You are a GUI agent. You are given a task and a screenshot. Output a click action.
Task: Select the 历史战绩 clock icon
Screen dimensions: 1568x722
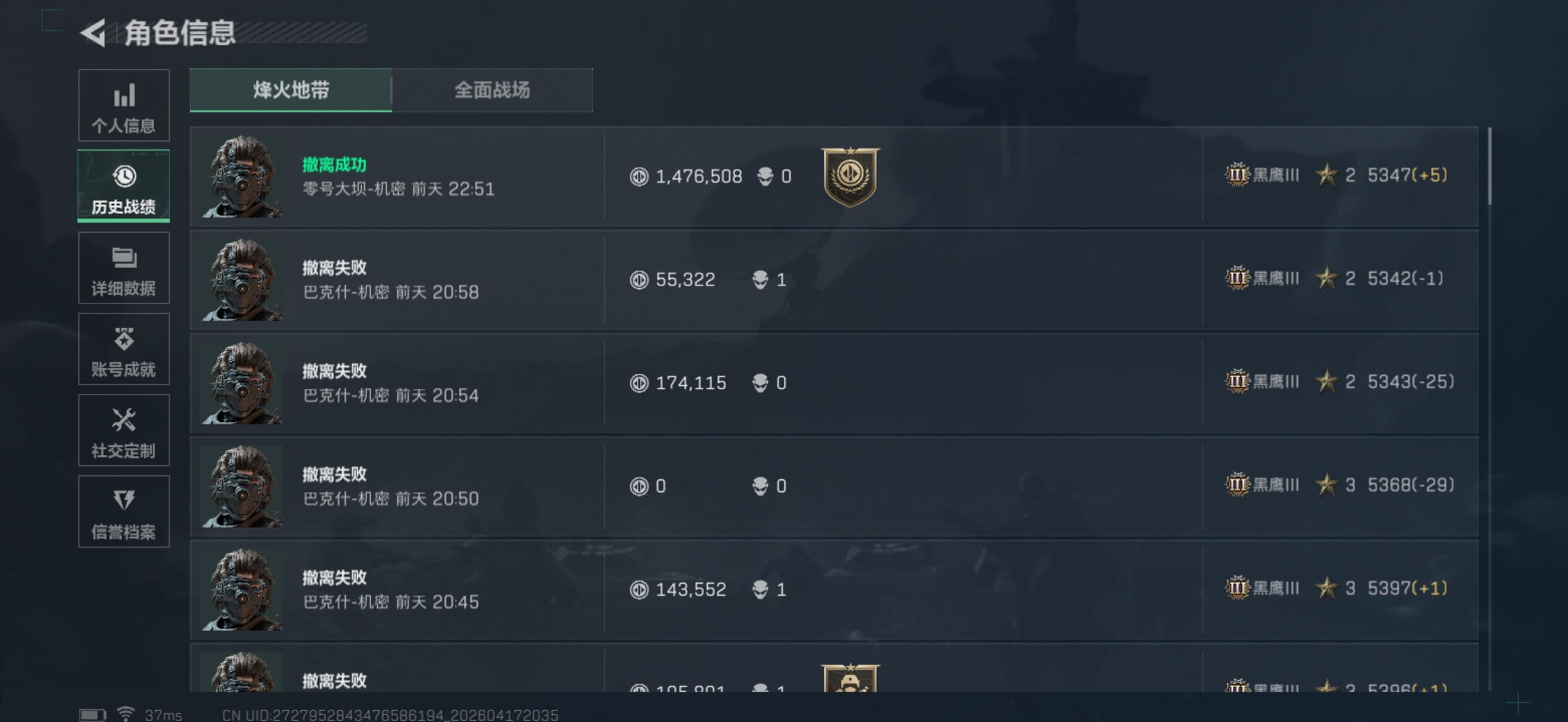coord(124,176)
